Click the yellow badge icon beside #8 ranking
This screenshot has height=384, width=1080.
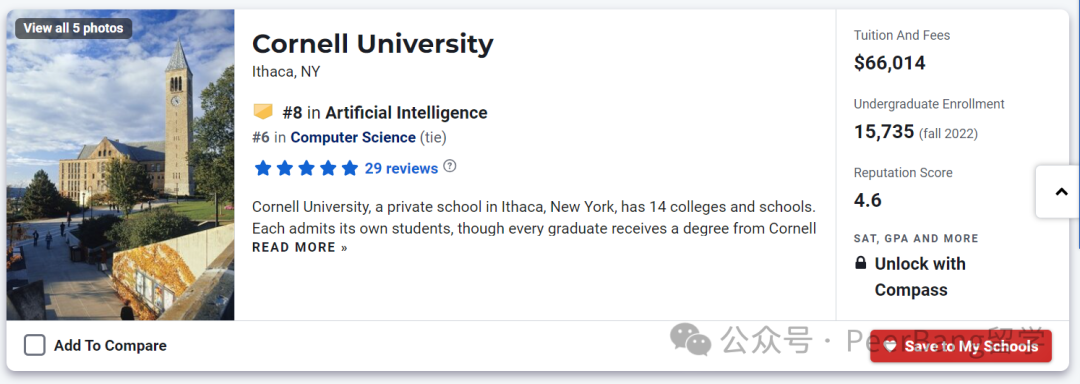[x=263, y=112]
